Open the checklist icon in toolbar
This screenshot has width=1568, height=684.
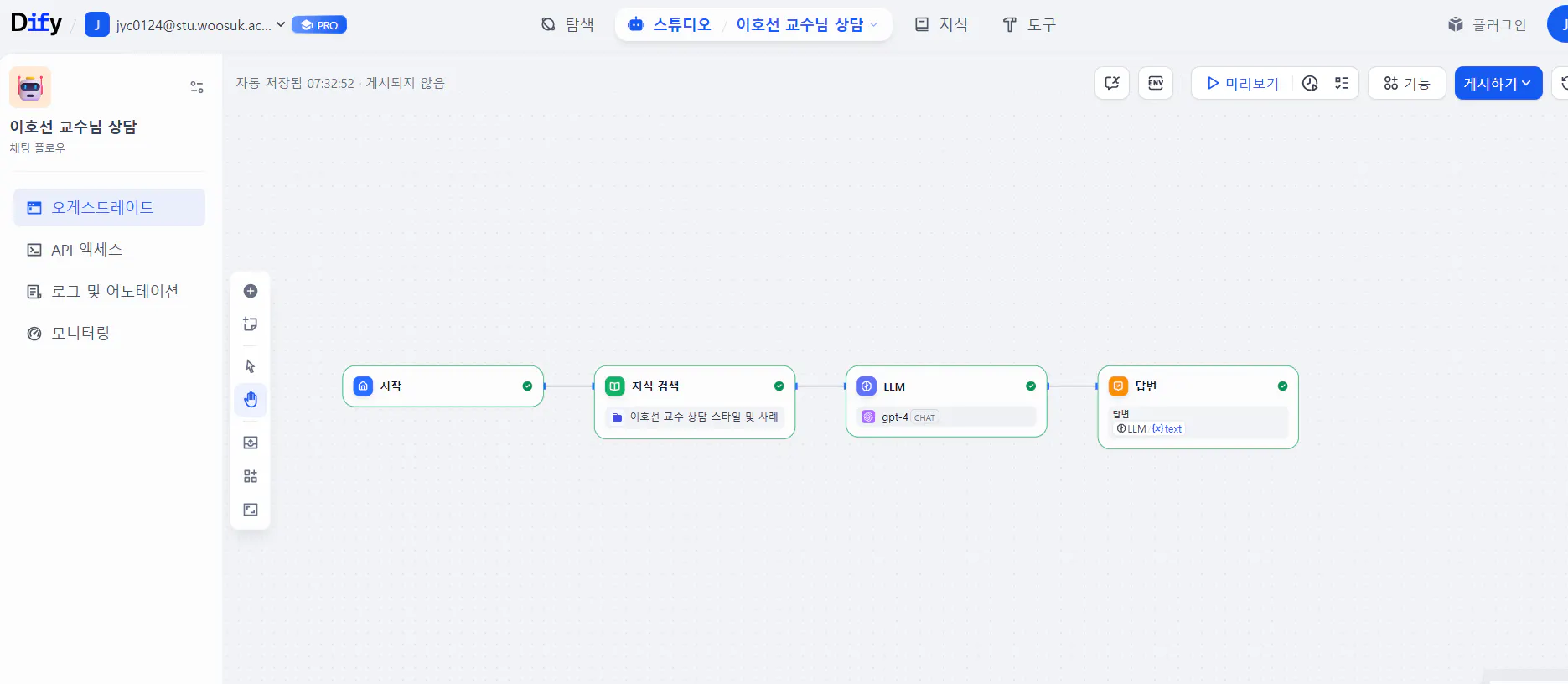[1342, 83]
